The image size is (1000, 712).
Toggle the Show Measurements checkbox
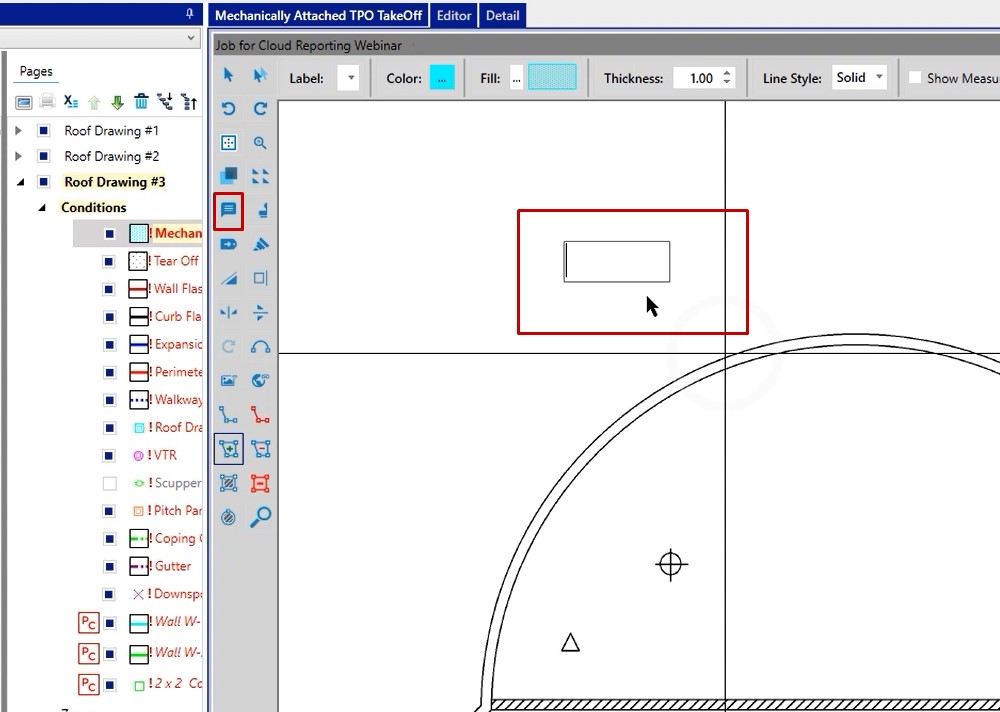coord(915,78)
